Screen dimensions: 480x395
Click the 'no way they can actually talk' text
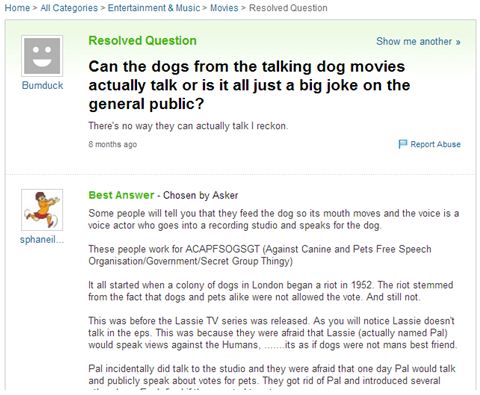coord(186,126)
